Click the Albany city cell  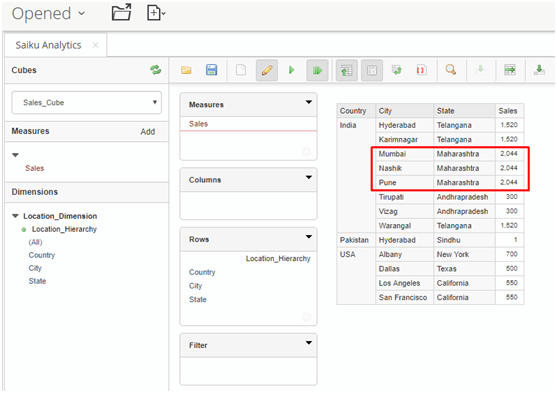404,254
